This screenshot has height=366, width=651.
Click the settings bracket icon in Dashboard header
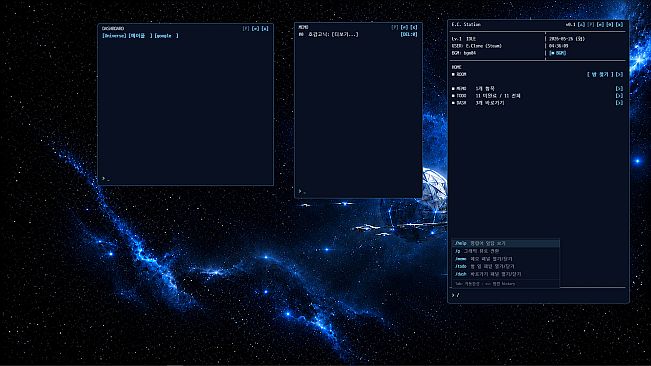tap(255, 29)
